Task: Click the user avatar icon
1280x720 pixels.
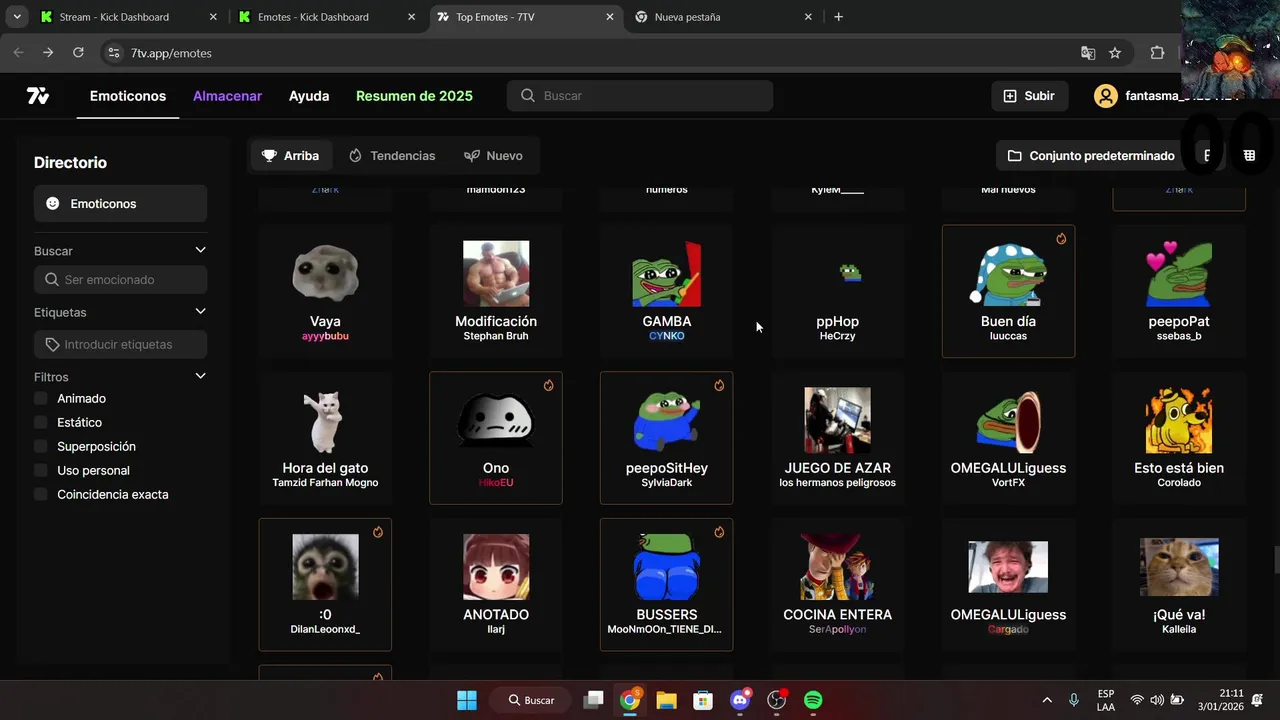Action: pos(1106,96)
